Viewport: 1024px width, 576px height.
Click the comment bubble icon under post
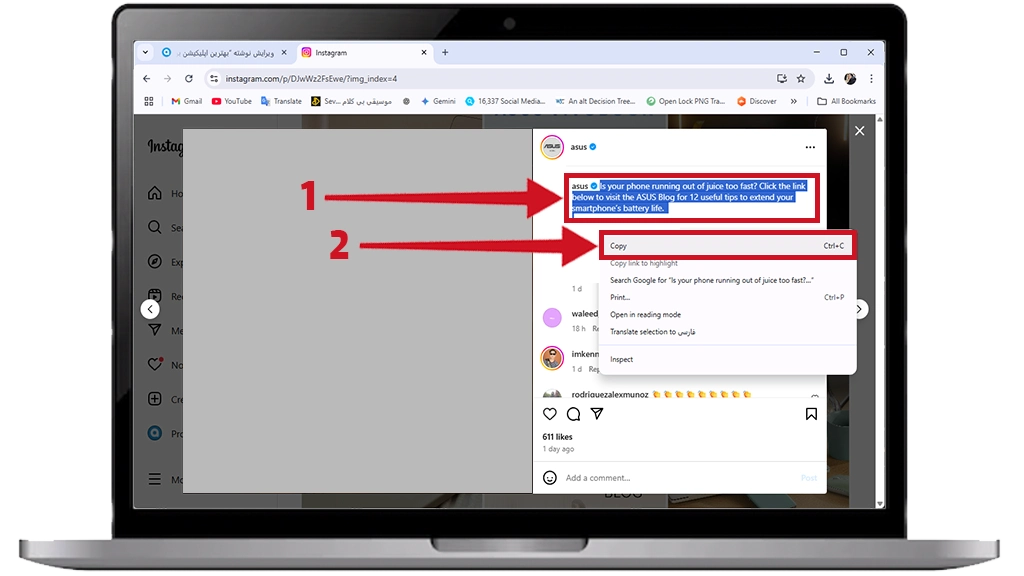click(x=573, y=414)
